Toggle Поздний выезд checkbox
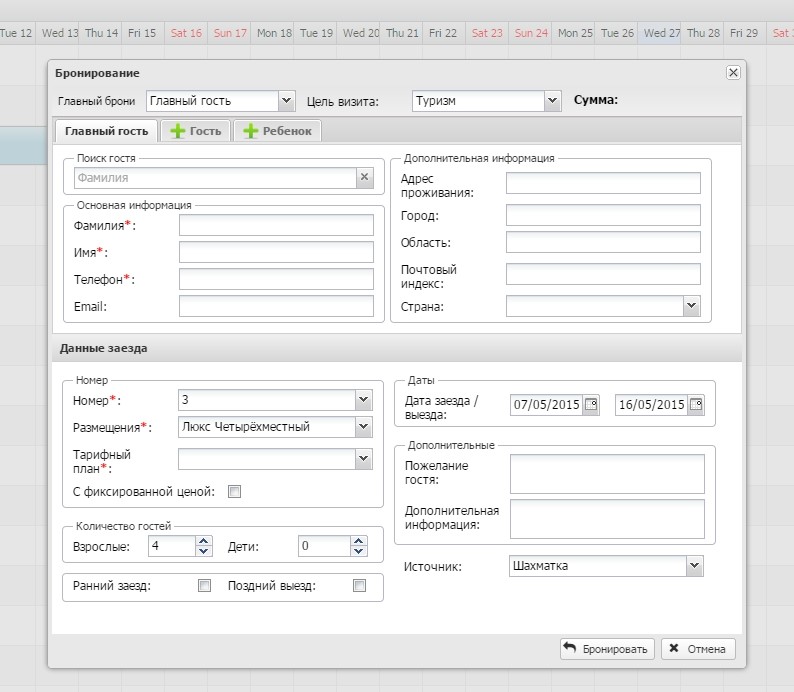This screenshot has height=692, width=794. point(359,586)
